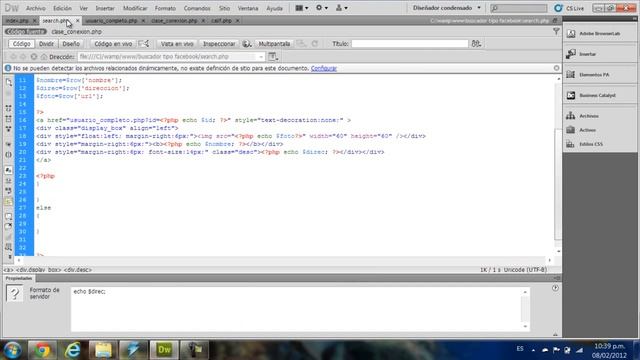Switch to the calif.php tab
Screen dimensions: 640x360
tap(221, 20)
